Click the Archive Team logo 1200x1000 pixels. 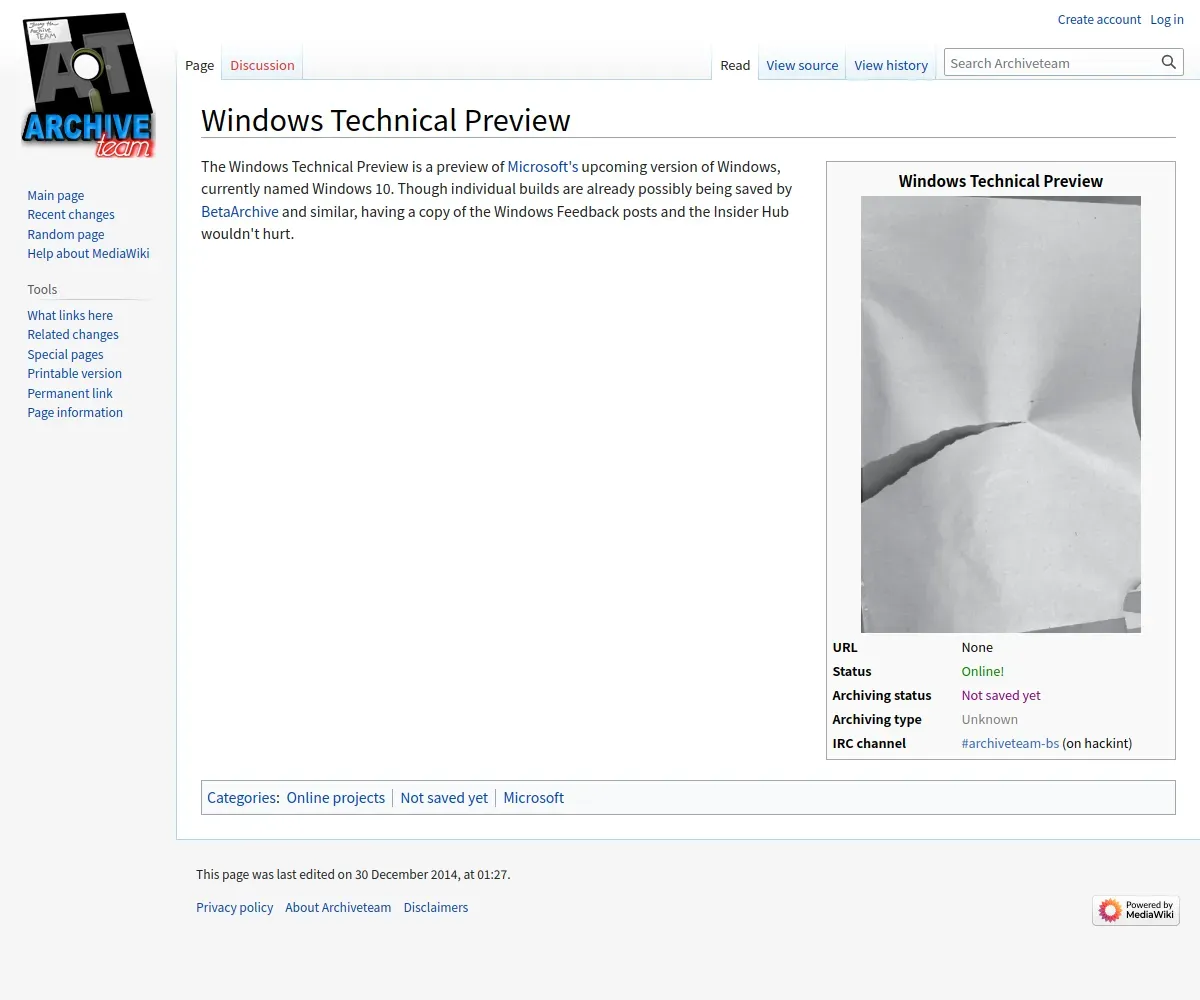coord(88,85)
